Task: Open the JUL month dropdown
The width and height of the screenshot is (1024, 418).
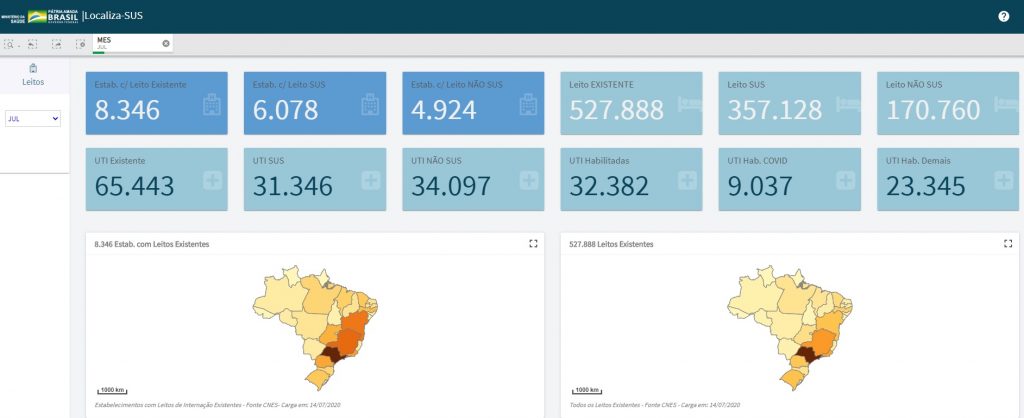Action: click(33, 118)
